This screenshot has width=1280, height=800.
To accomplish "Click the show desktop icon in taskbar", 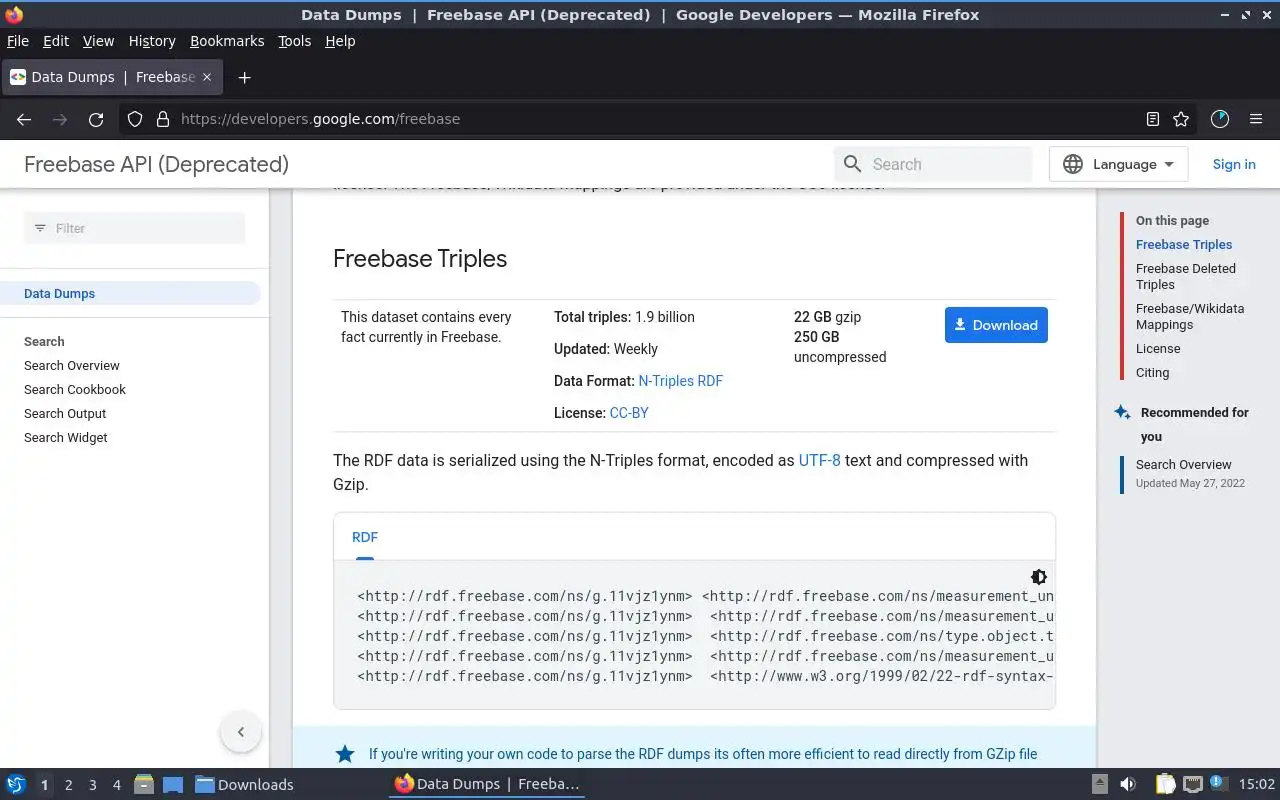I will click(x=172, y=785).
